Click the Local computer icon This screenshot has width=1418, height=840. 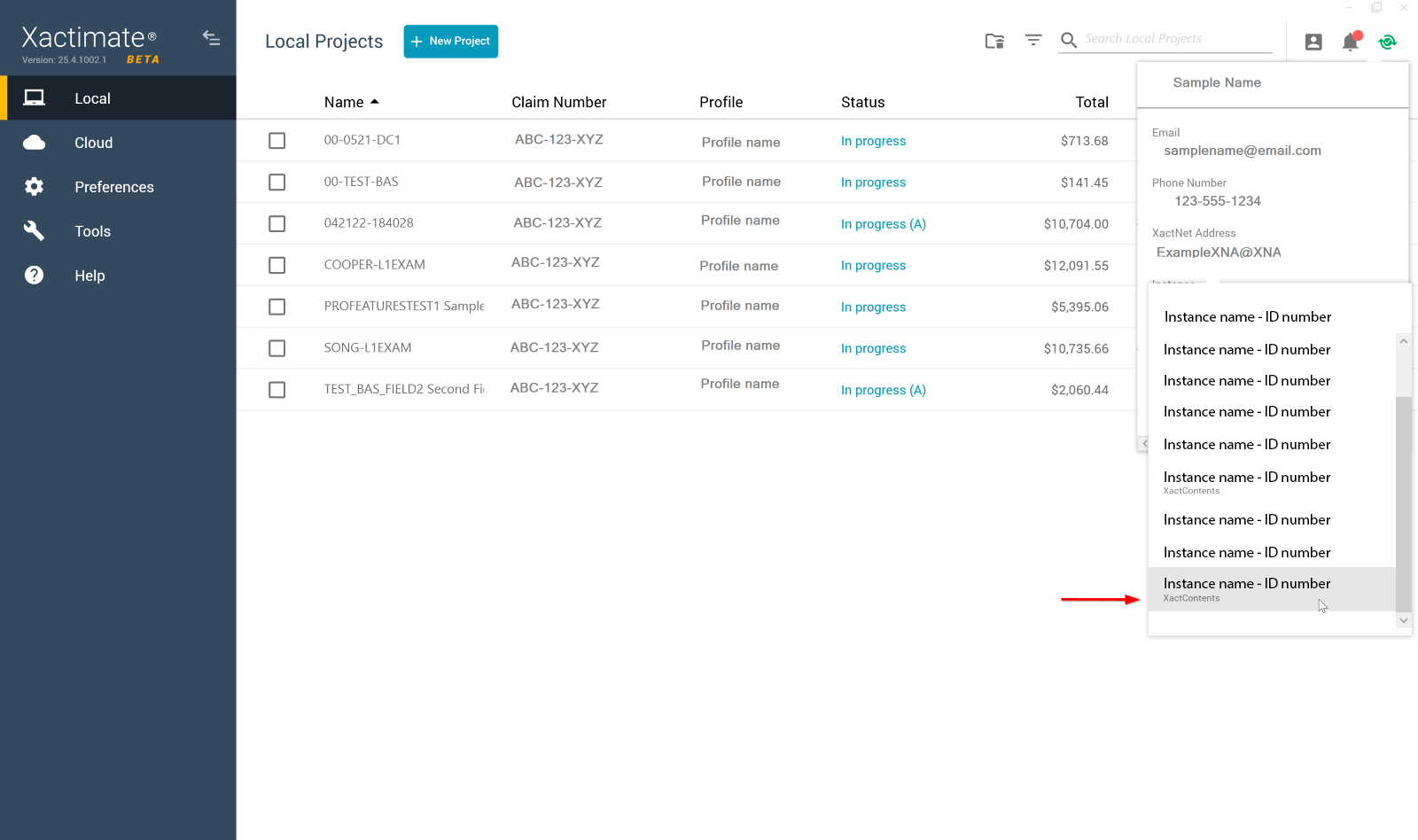pyautogui.click(x=34, y=97)
